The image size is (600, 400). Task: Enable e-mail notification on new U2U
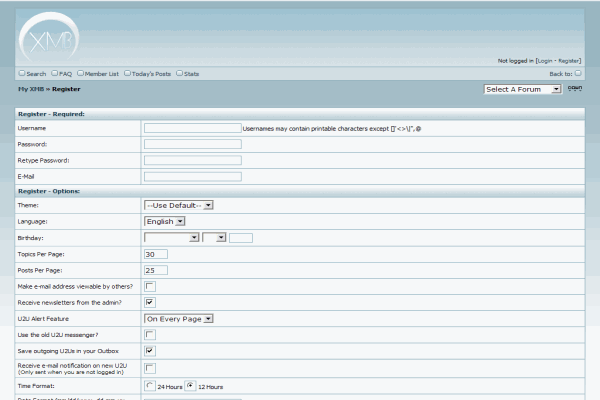click(150, 368)
